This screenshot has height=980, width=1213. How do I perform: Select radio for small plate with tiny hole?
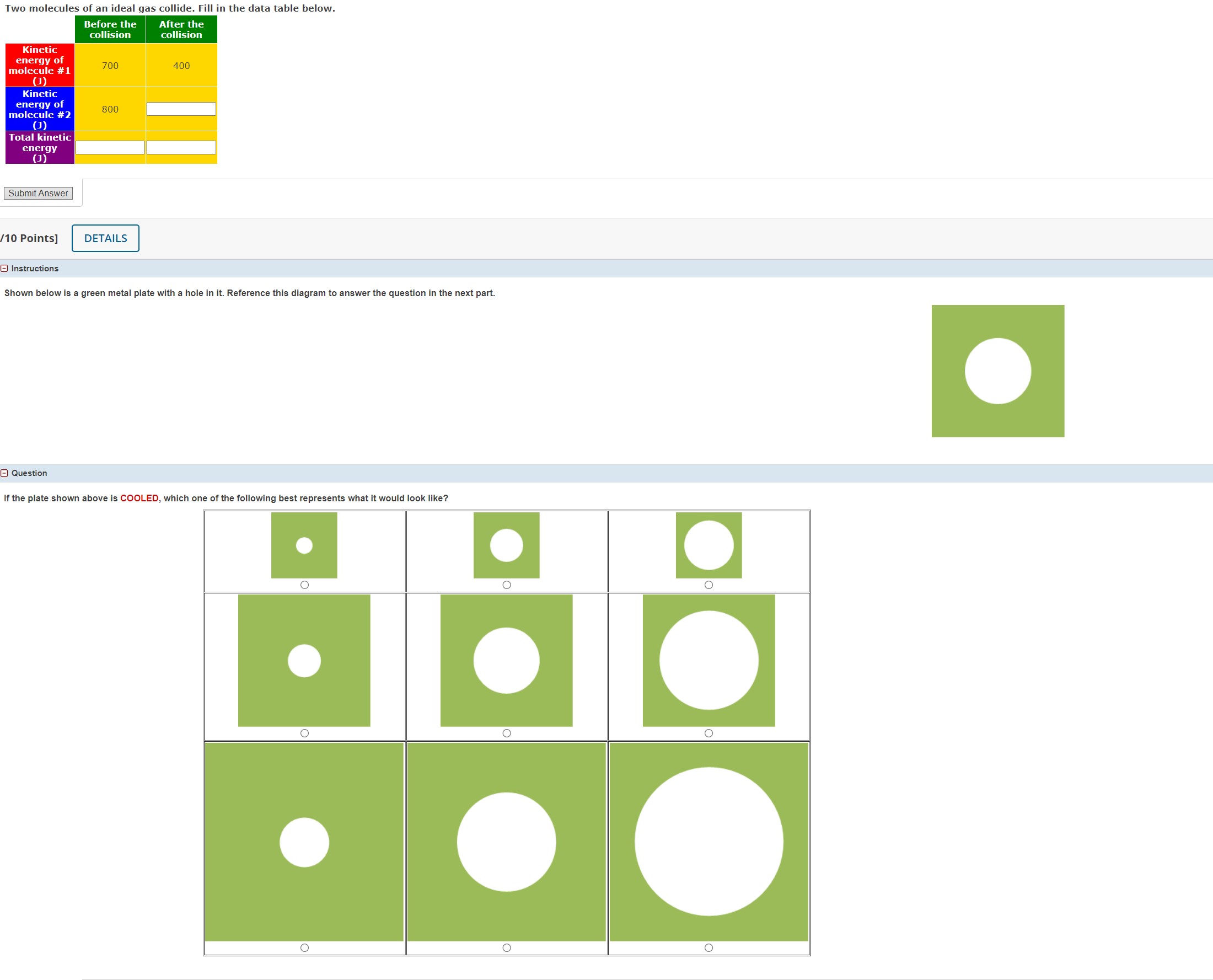304,585
